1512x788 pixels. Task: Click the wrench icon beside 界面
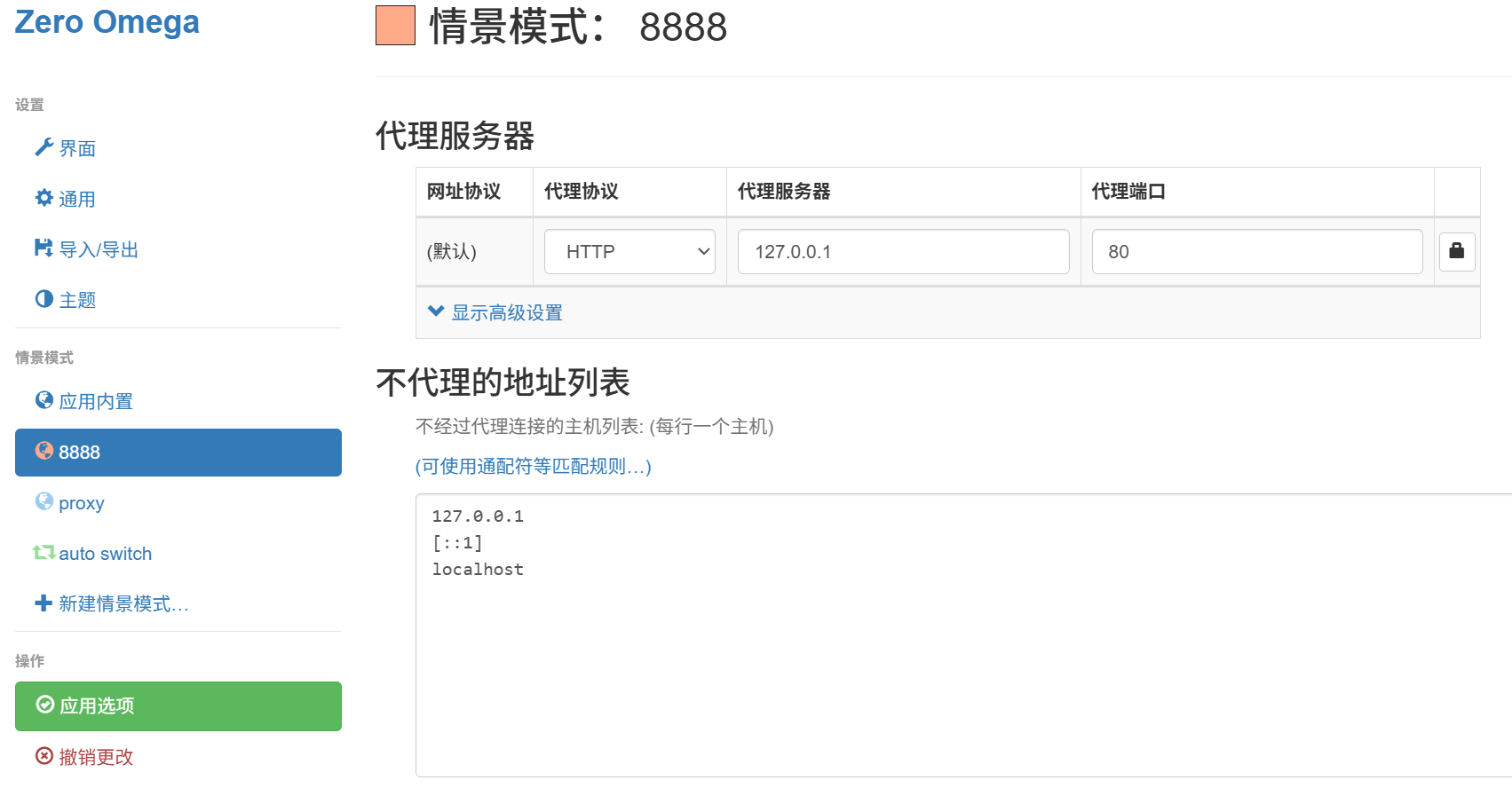[x=44, y=147]
